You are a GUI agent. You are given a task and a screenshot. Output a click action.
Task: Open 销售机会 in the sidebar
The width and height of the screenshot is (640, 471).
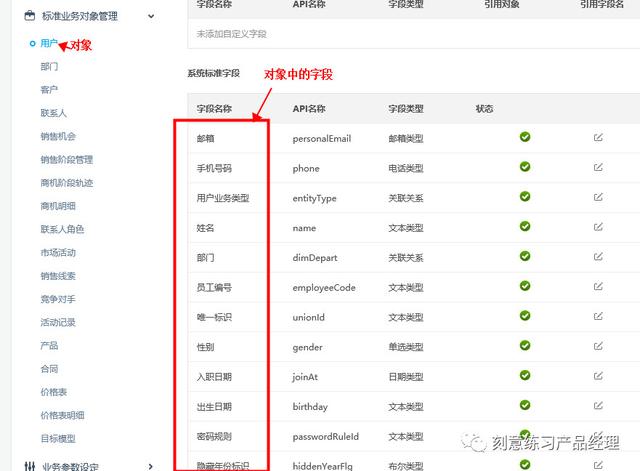(x=58, y=136)
